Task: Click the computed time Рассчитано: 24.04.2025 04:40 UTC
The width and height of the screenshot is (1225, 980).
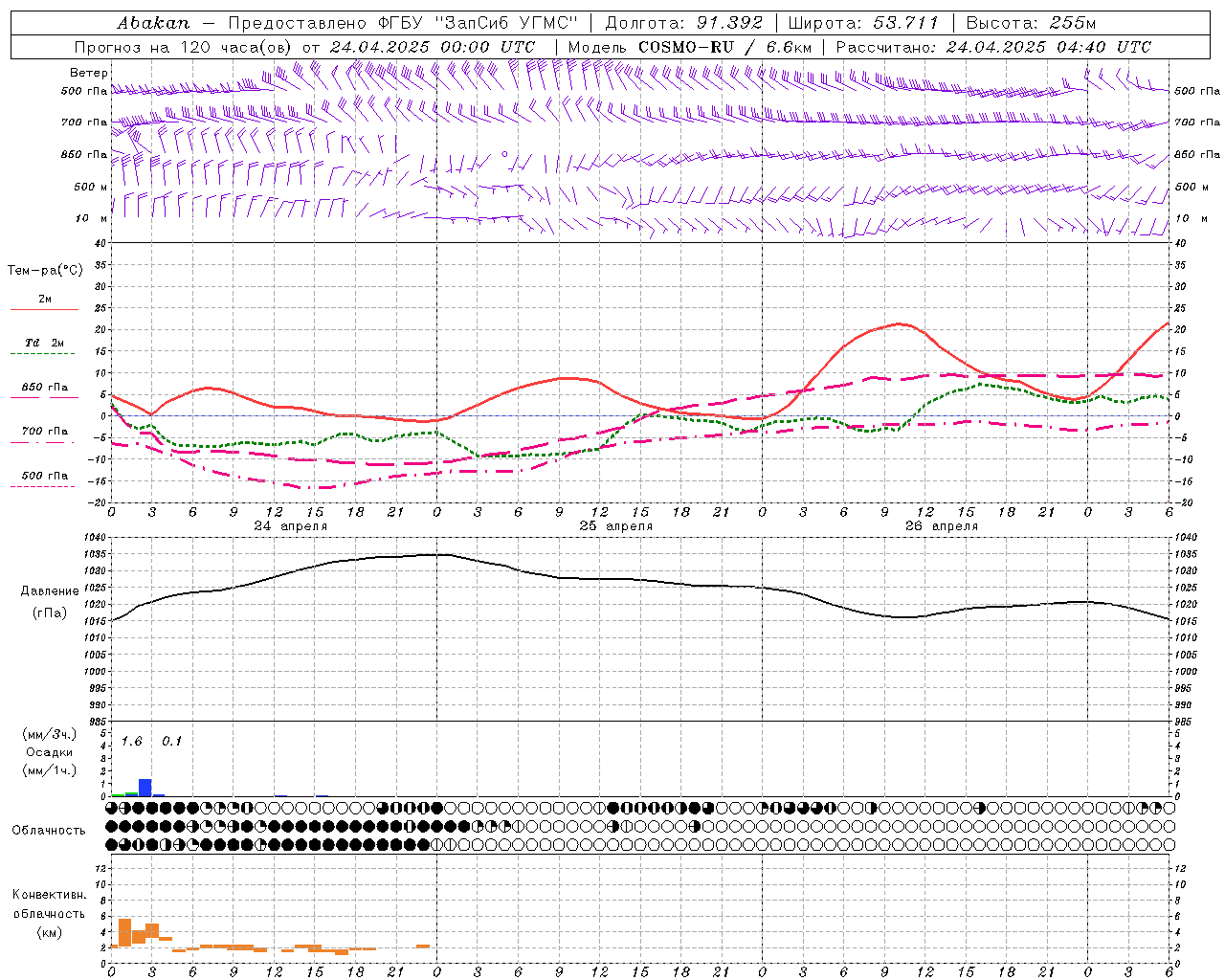Action: [x=993, y=47]
